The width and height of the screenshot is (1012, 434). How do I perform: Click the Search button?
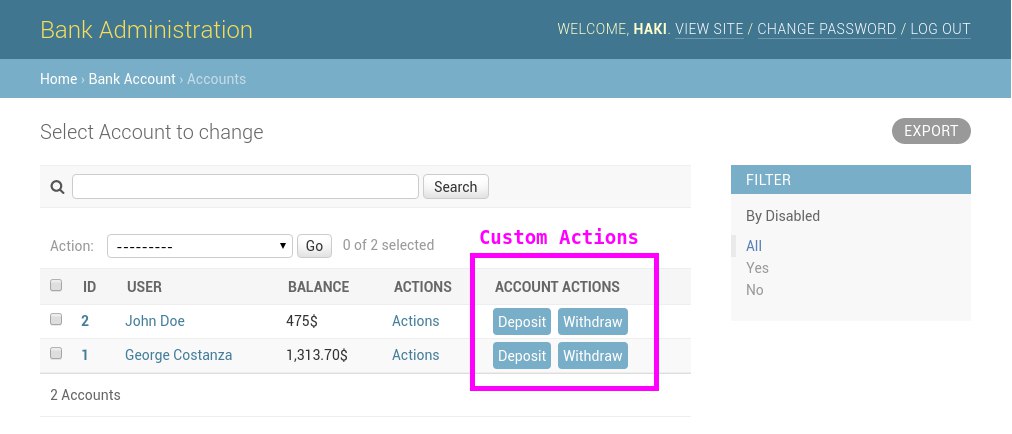tap(456, 187)
